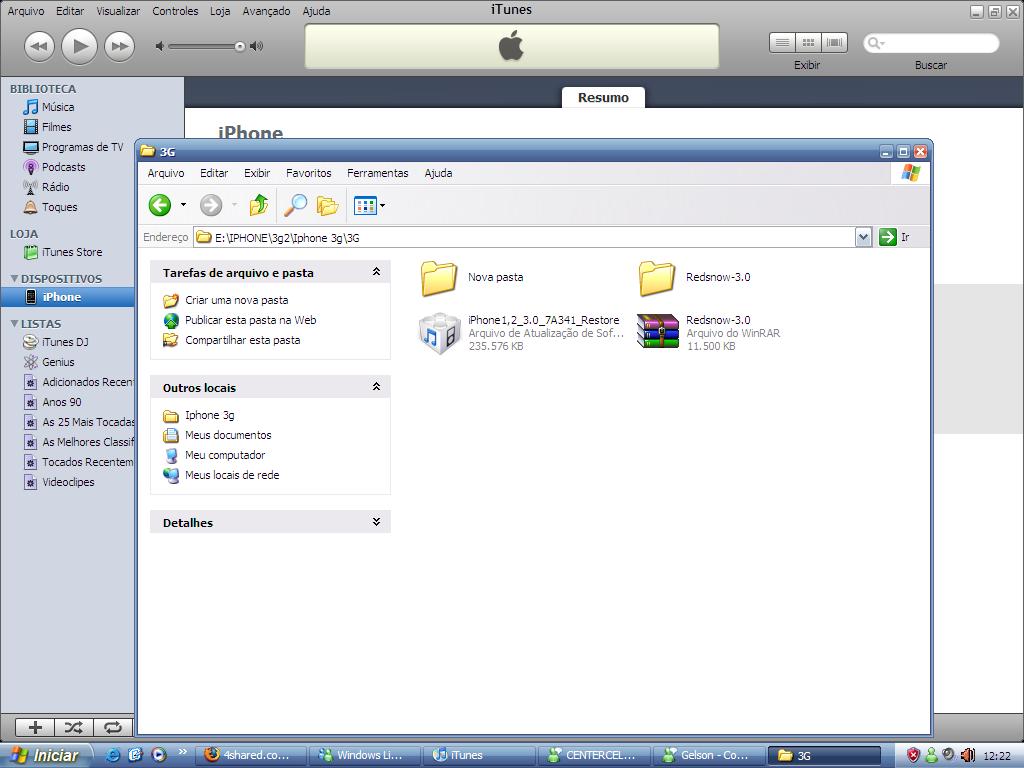
Task: Click the Explorer Back button
Action: pyautogui.click(x=160, y=205)
